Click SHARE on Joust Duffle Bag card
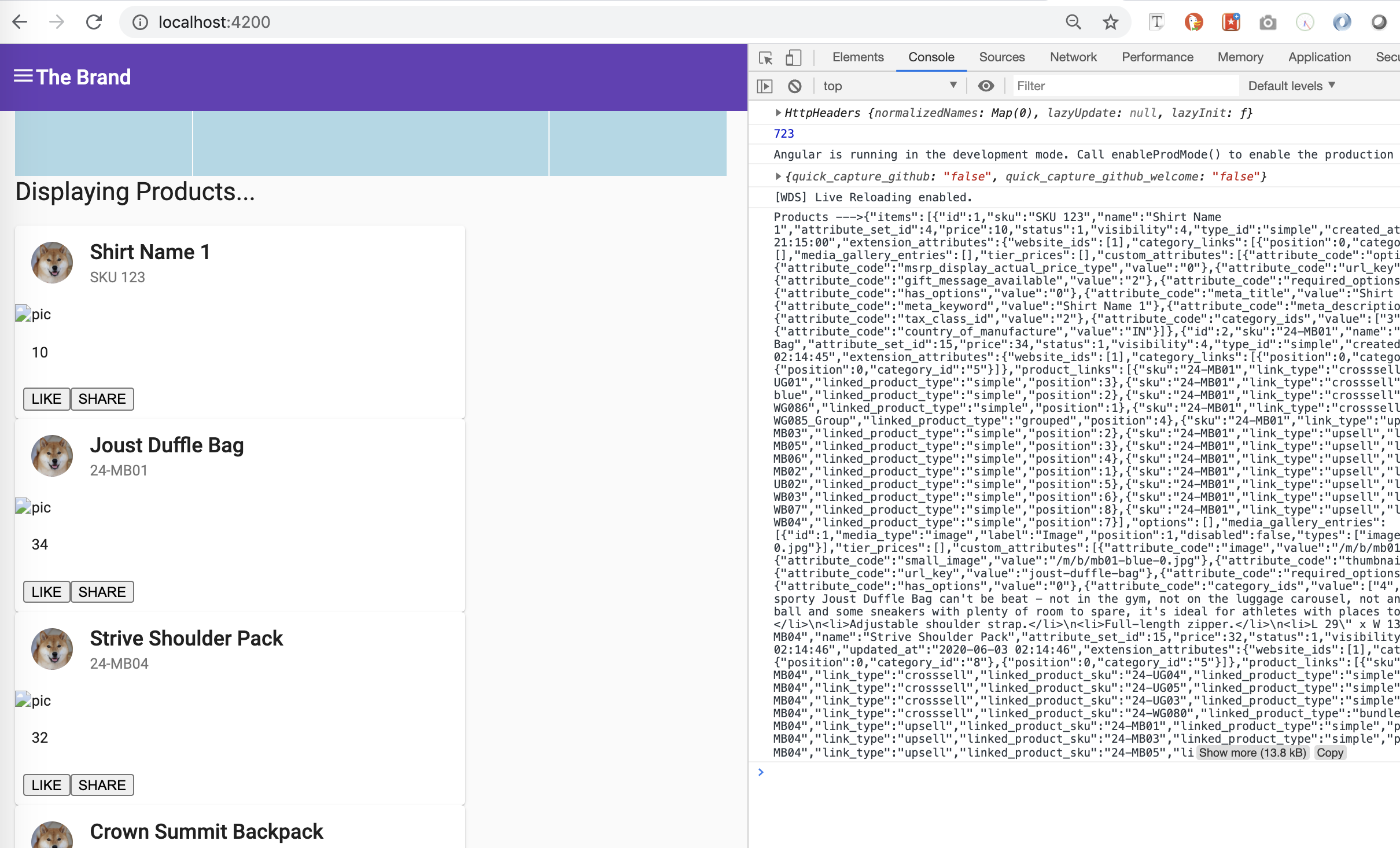Viewport: 1400px width, 848px height. point(102,592)
